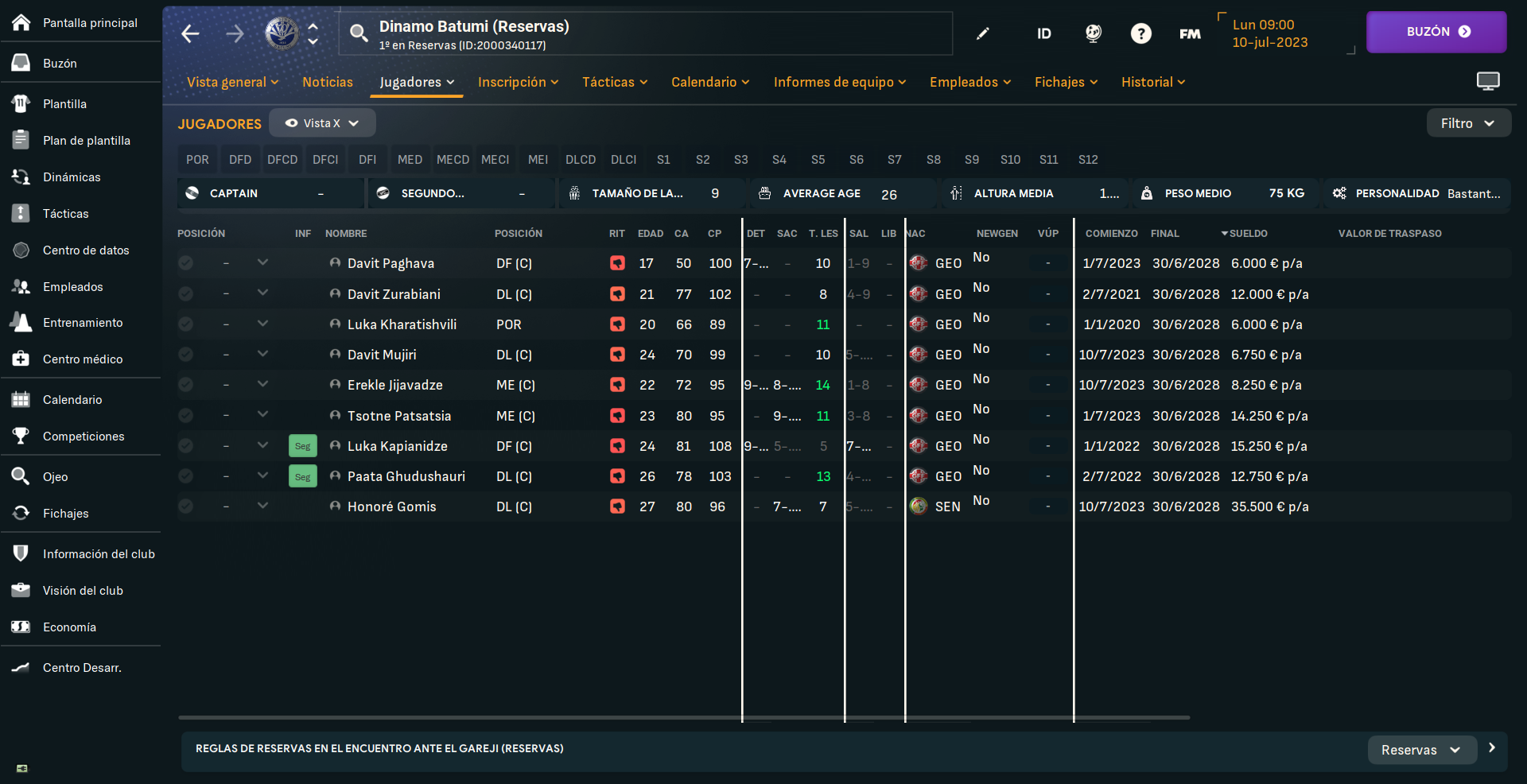The image size is (1527, 784).
Task: Open Competiciones trophy icon
Action: pyautogui.click(x=21, y=436)
